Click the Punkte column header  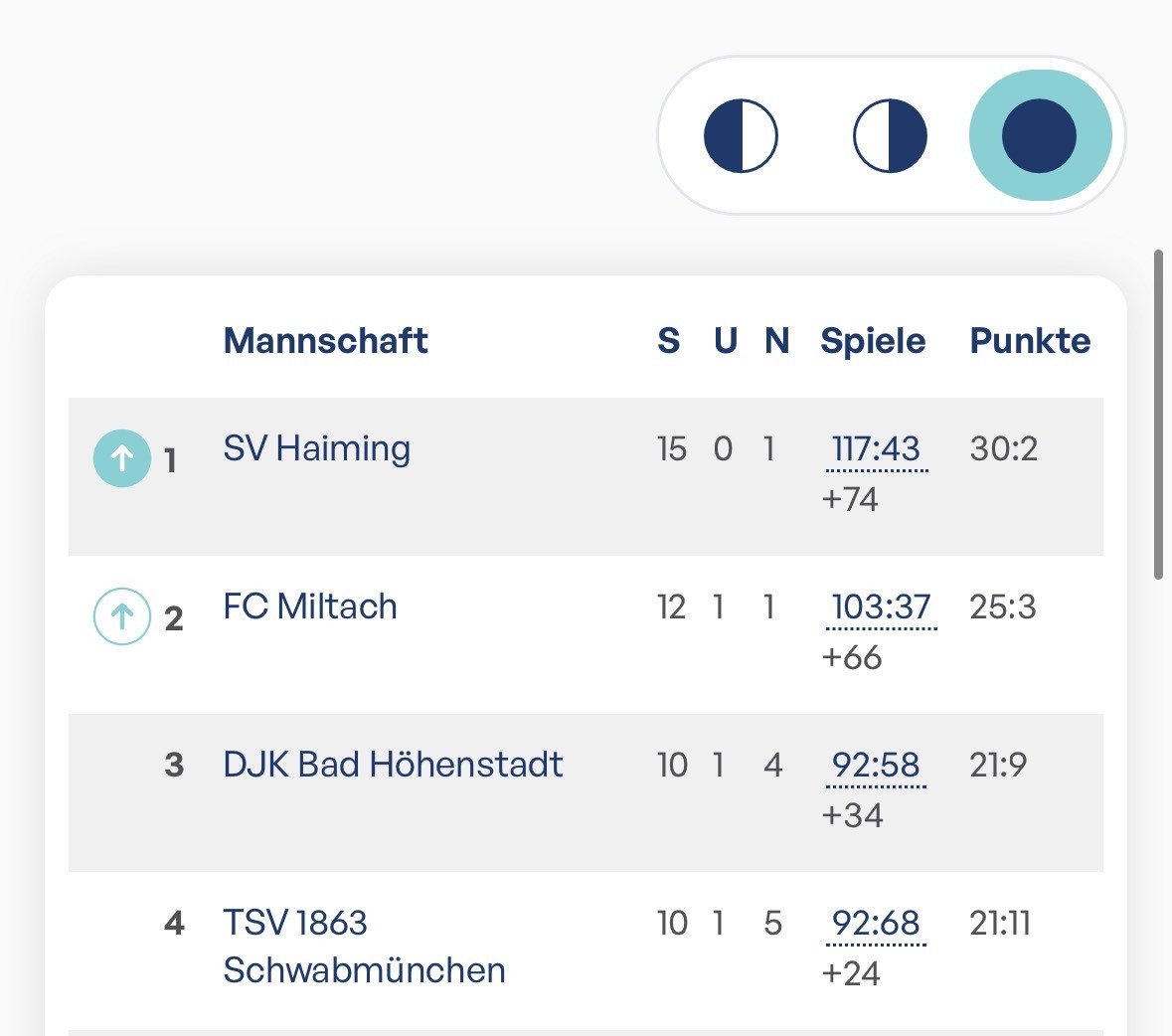pos(1030,341)
